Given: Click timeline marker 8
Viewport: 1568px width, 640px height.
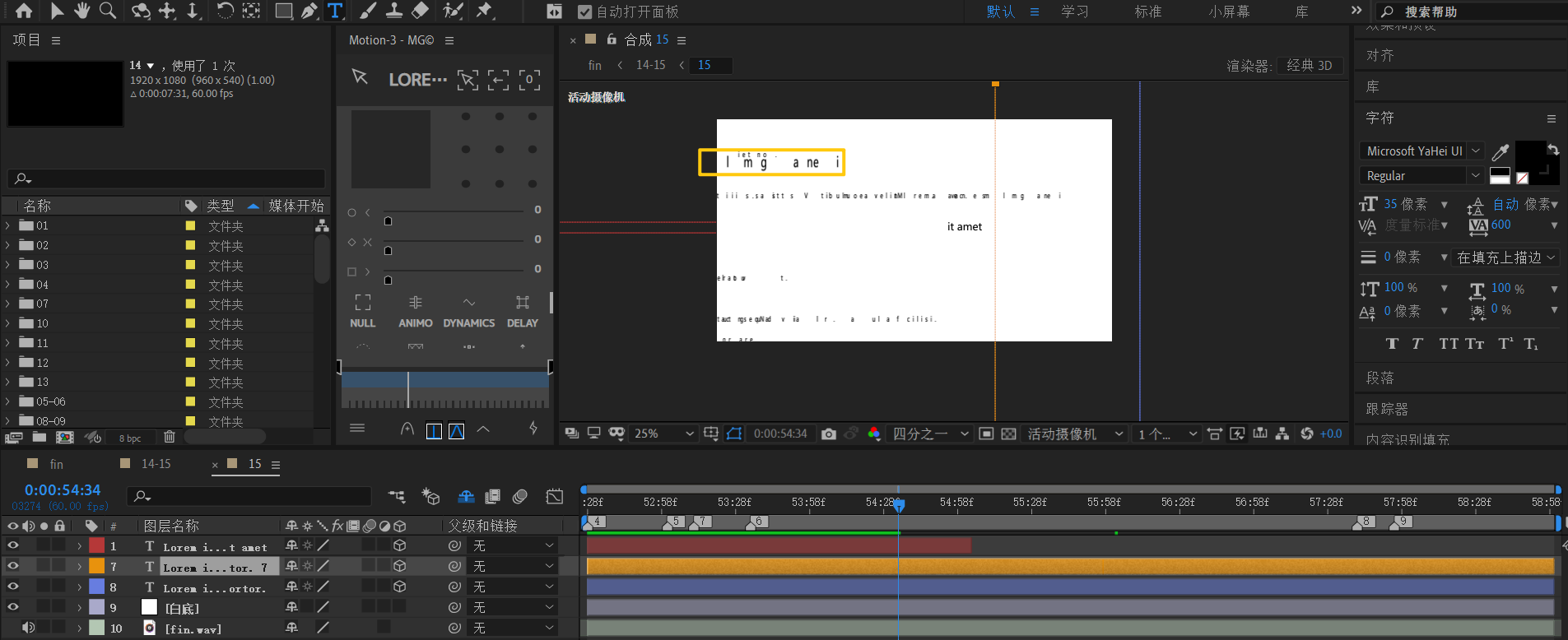Looking at the screenshot, I should 1366,522.
